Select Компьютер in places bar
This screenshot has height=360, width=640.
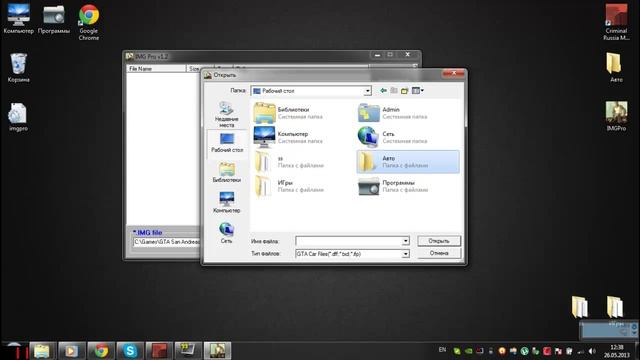click(227, 202)
